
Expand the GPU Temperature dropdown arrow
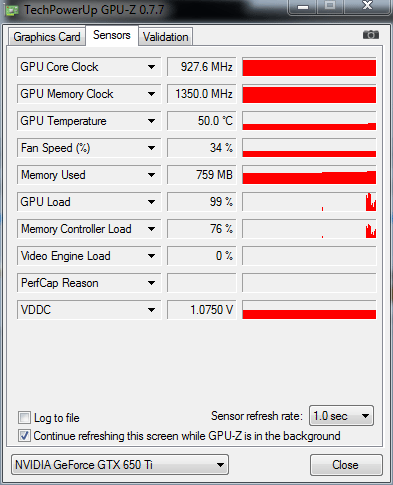151,121
